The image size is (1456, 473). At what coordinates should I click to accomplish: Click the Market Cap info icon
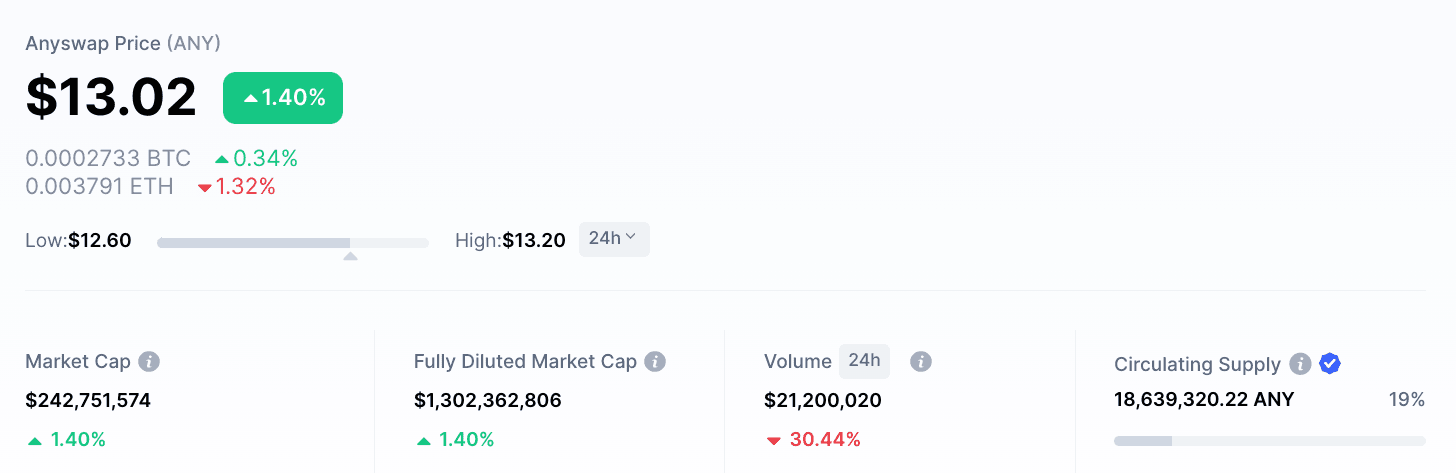[149, 362]
